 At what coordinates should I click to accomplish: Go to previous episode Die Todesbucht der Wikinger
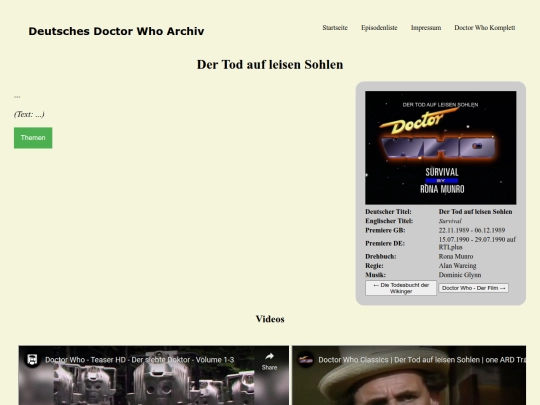coord(401,288)
